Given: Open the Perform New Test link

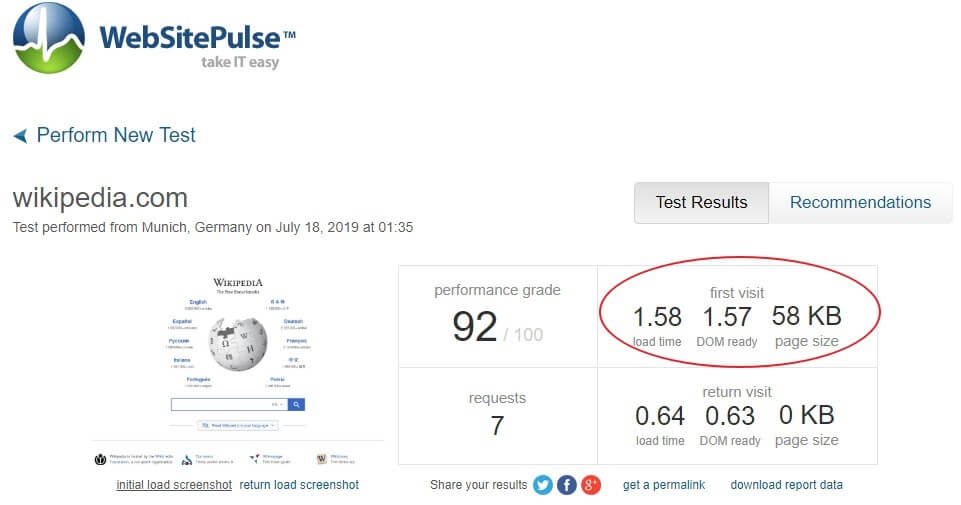Looking at the screenshot, I should (116, 135).
